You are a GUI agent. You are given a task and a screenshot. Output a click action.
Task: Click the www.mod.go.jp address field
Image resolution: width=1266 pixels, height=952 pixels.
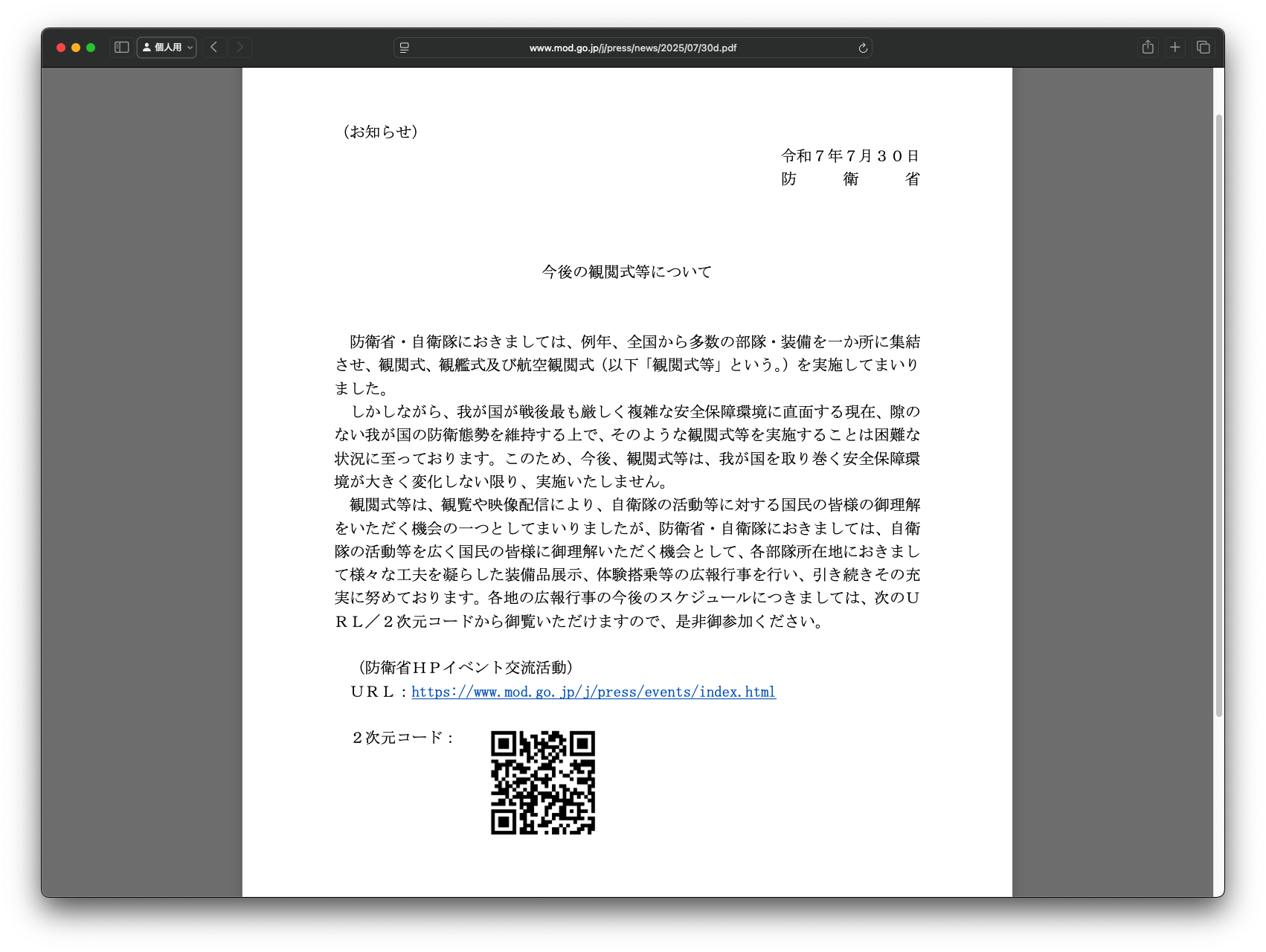tap(632, 48)
